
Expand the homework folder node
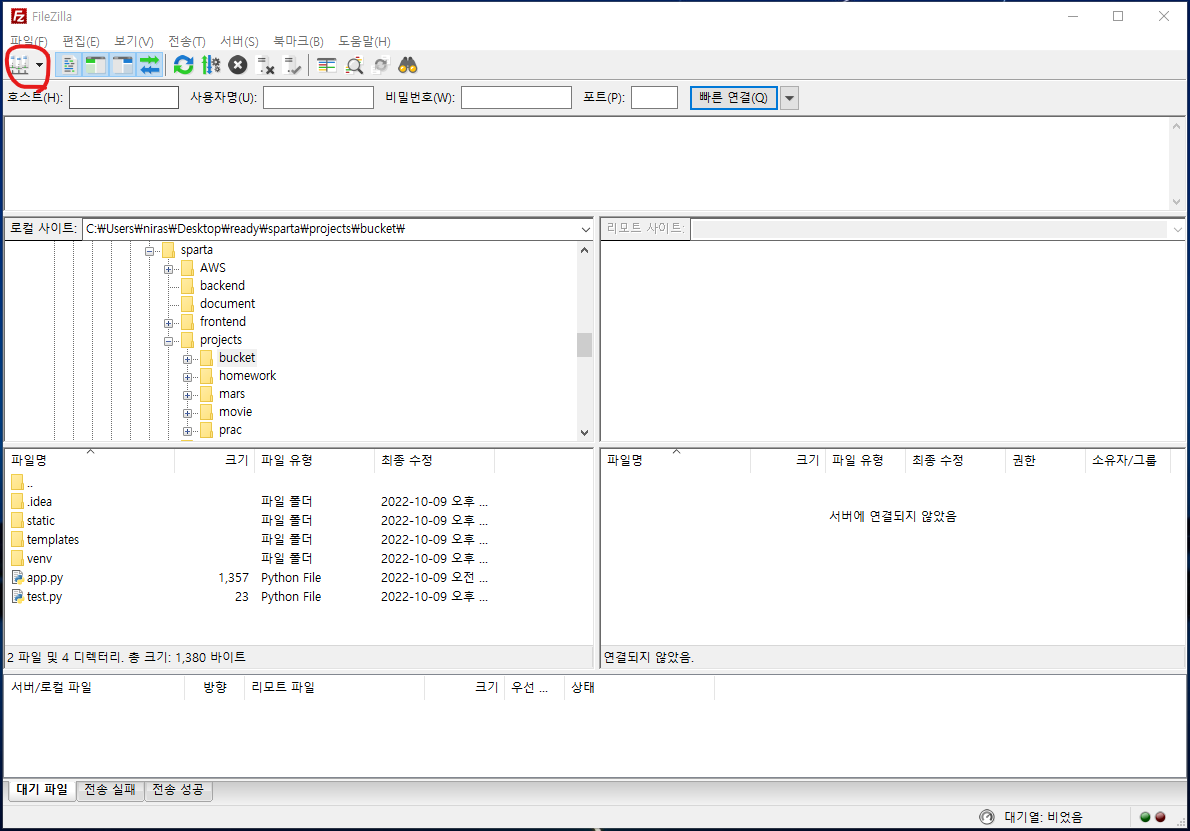coord(187,377)
